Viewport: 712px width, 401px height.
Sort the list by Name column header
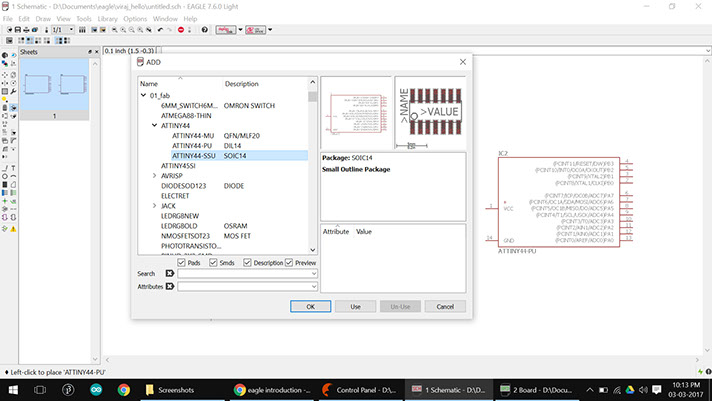149,84
